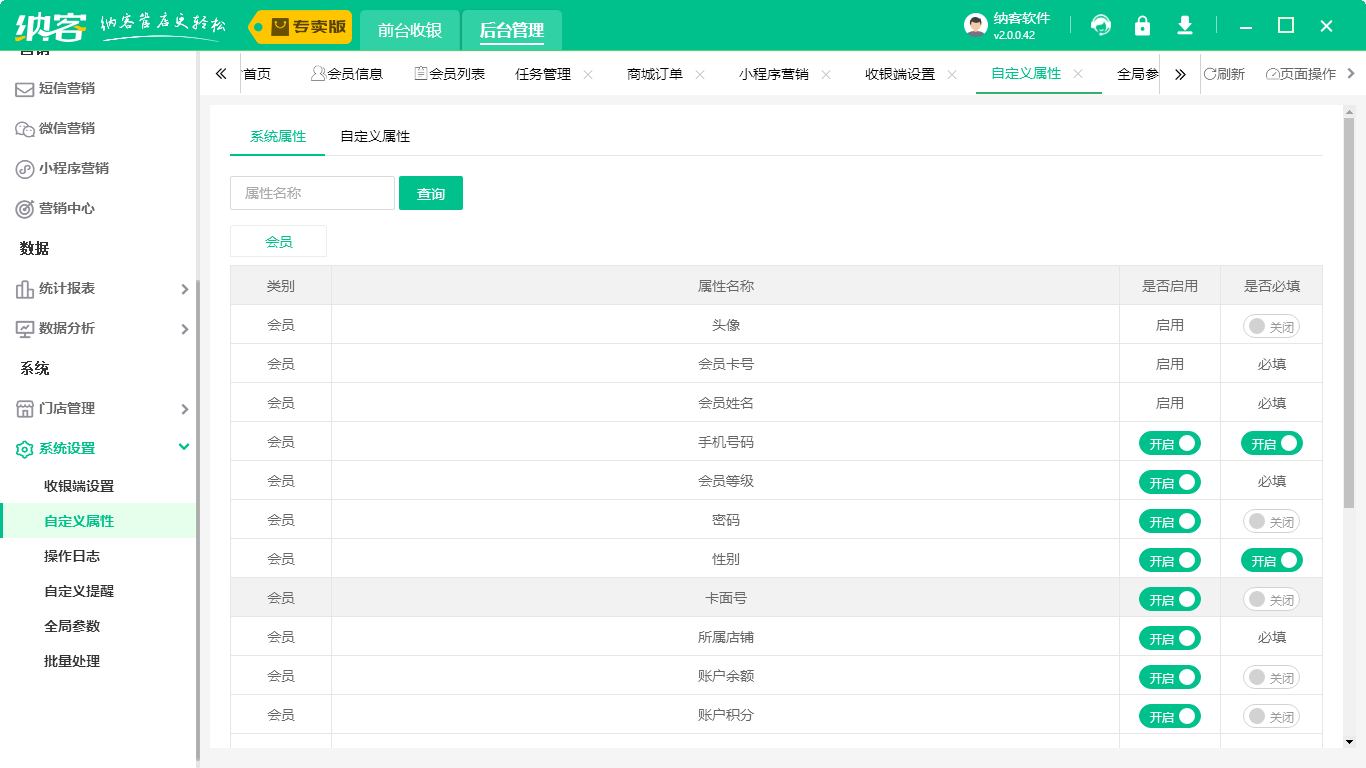Screen dimensions: 1366x768
Task: Toggle 是否启用 switch for 性别
Action: (1170, 560)
